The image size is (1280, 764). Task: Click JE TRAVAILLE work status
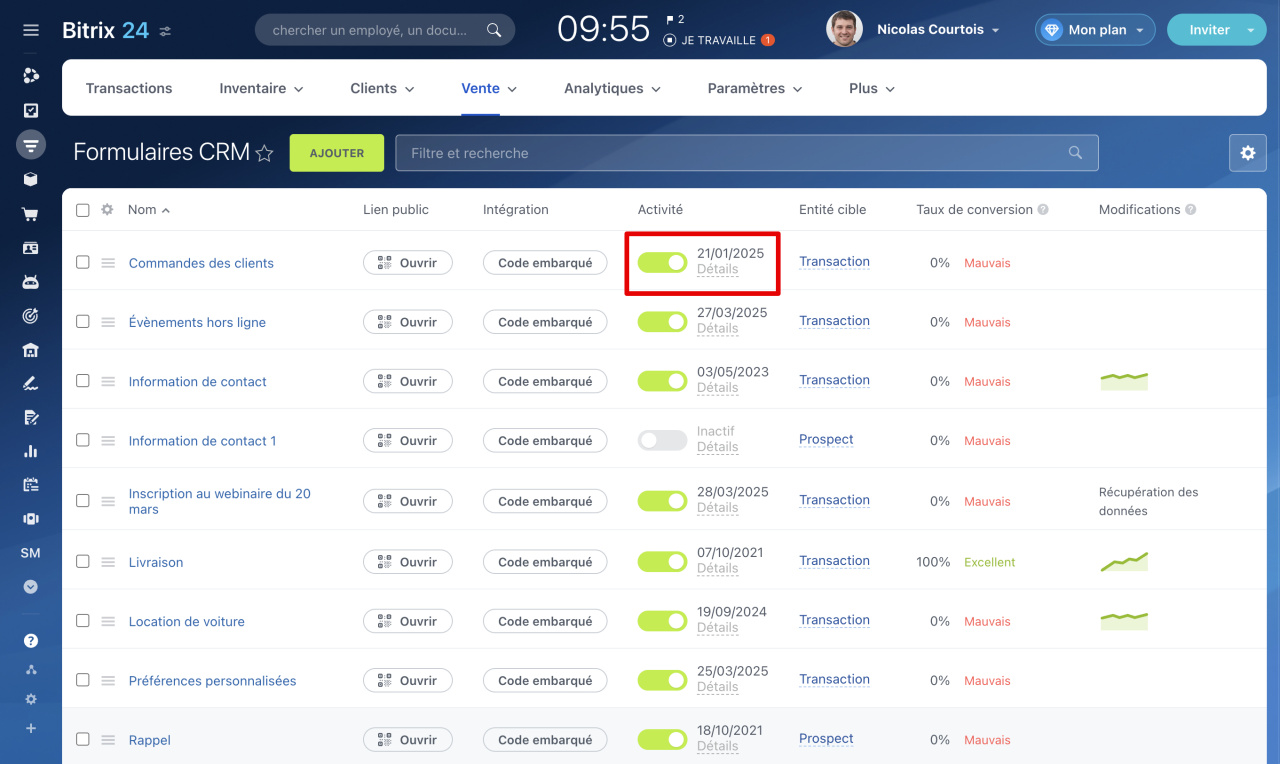click(718, 40)
